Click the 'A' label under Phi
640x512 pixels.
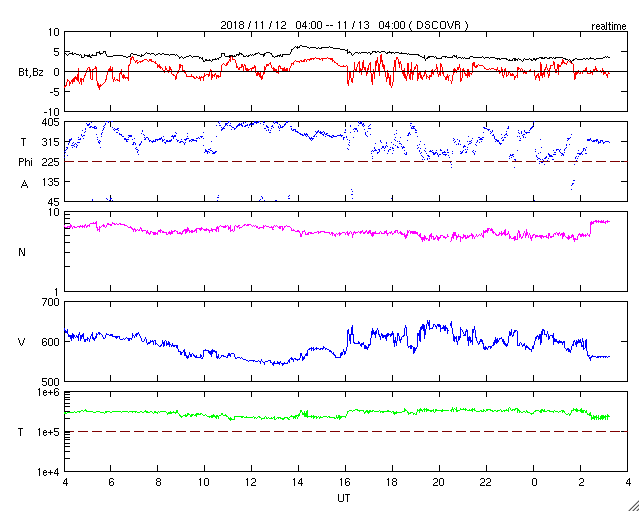pos(24,185)
